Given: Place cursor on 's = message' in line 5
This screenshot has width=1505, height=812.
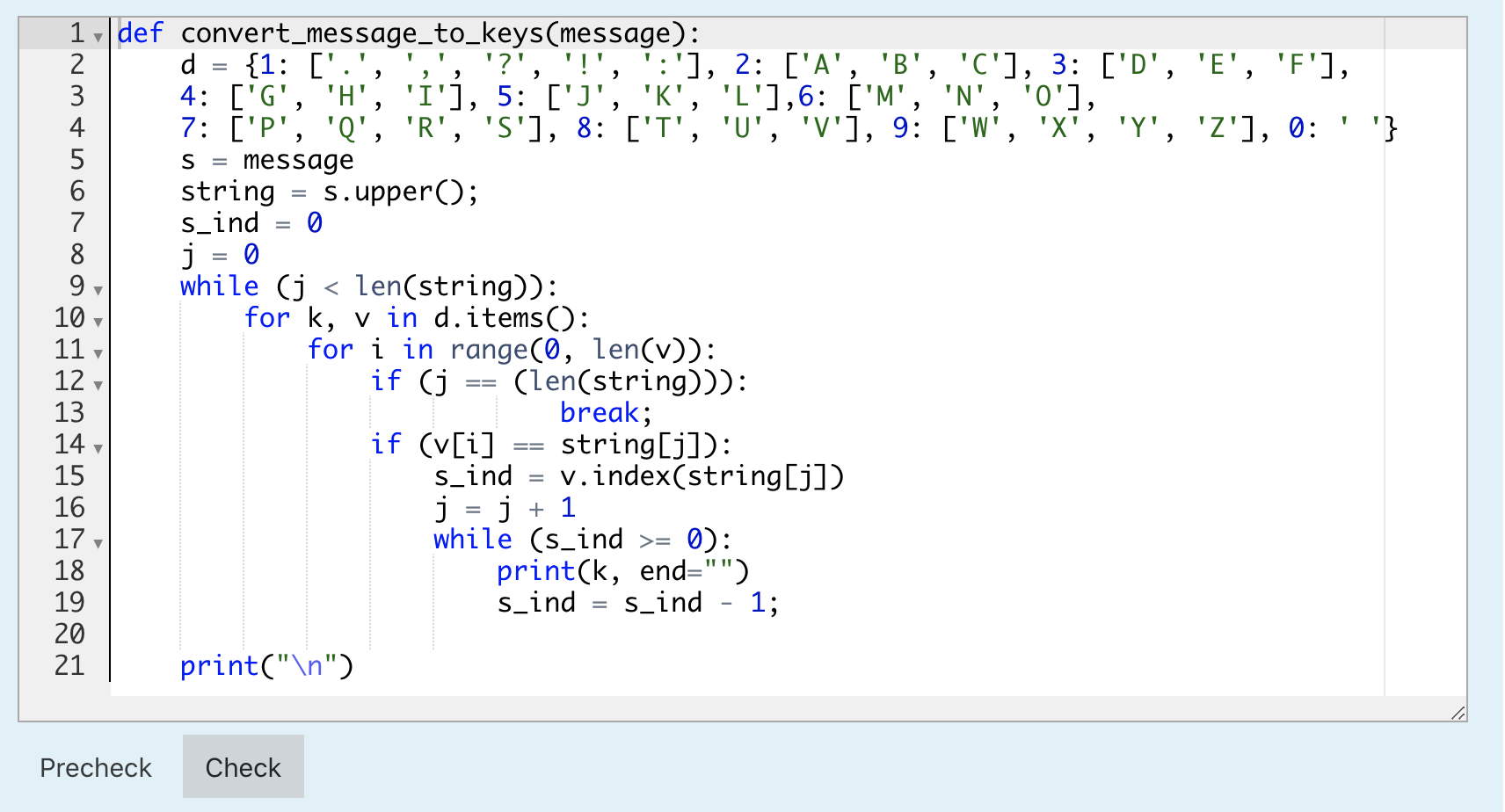Looking at the screenshot, I should (267, 160).
